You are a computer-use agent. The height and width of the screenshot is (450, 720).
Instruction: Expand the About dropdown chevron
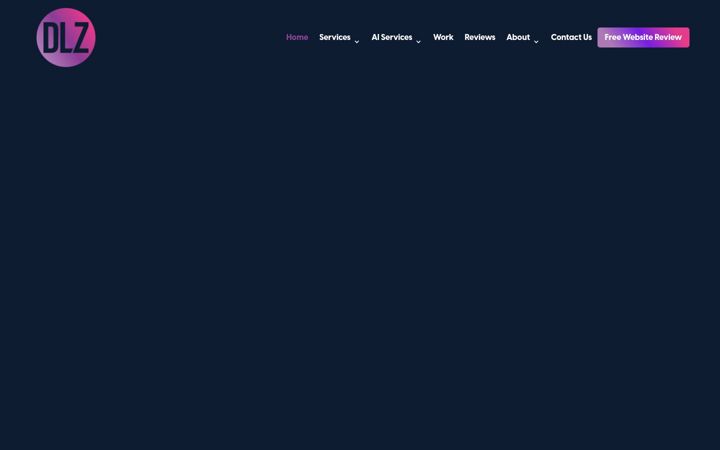pyautogui.click(x=536, y=42)
